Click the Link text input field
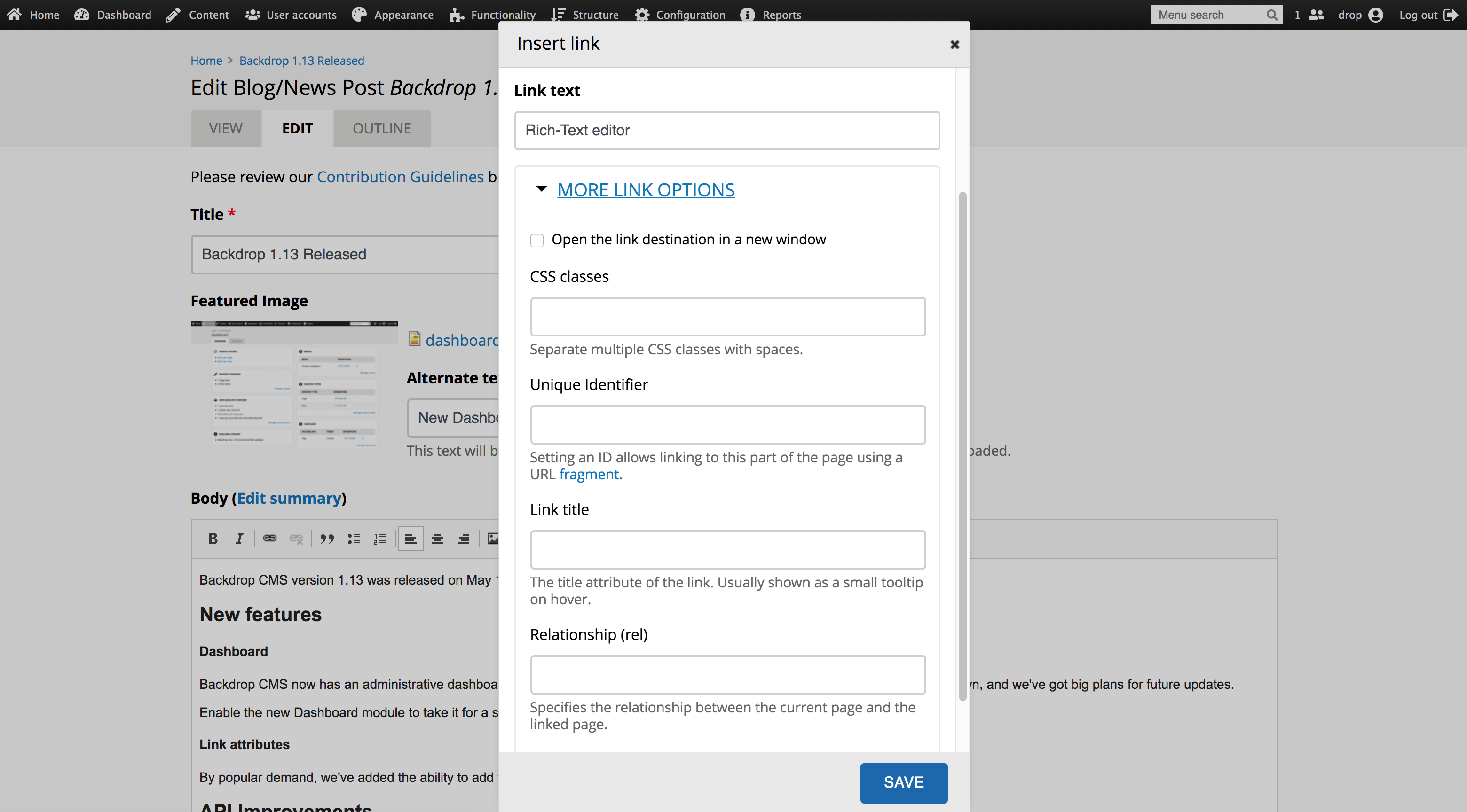The height and width of the screenshot is (812, 1467). coord(726,130)
